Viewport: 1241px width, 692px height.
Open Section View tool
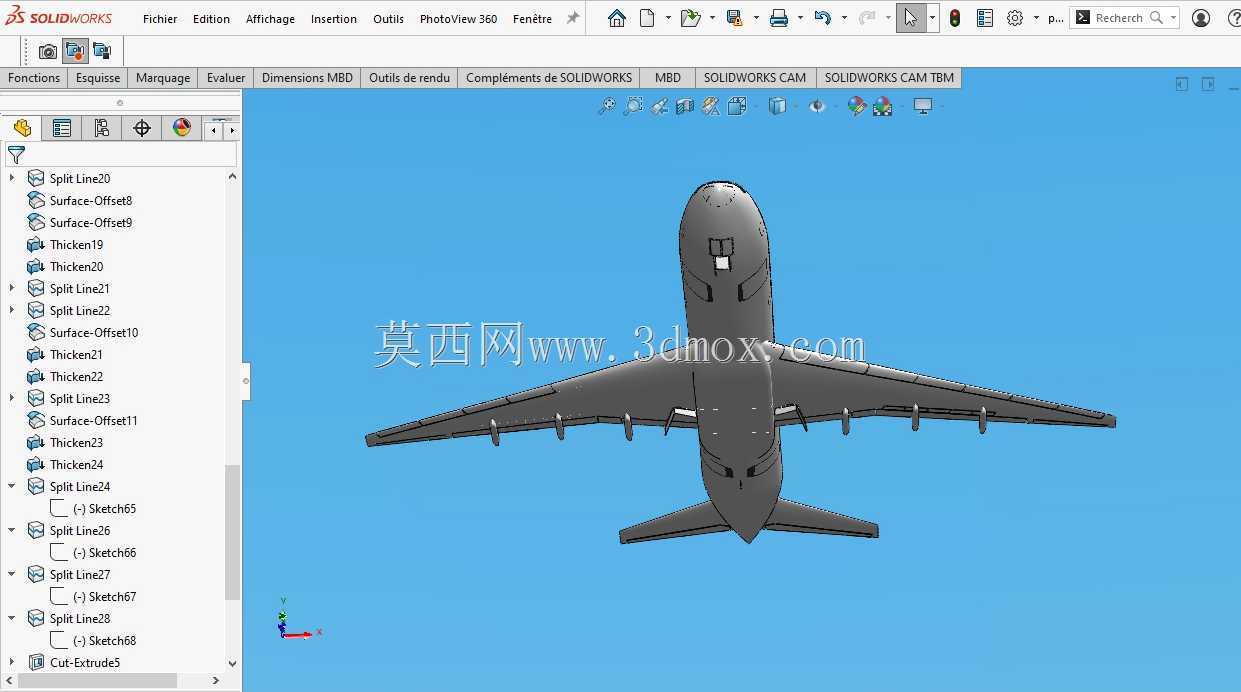(x=685, y=106)
